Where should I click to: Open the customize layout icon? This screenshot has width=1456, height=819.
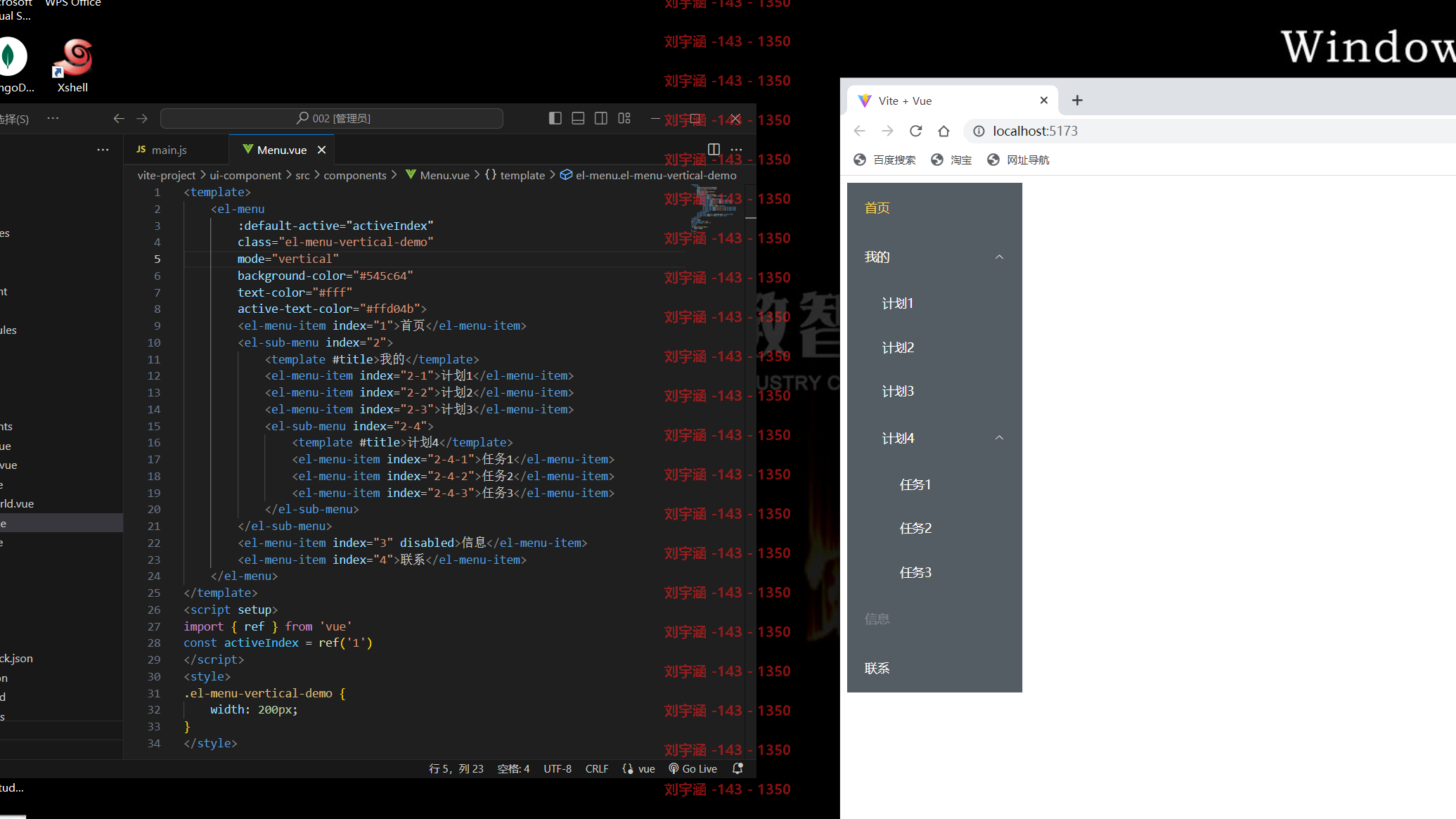pos(624,118)
